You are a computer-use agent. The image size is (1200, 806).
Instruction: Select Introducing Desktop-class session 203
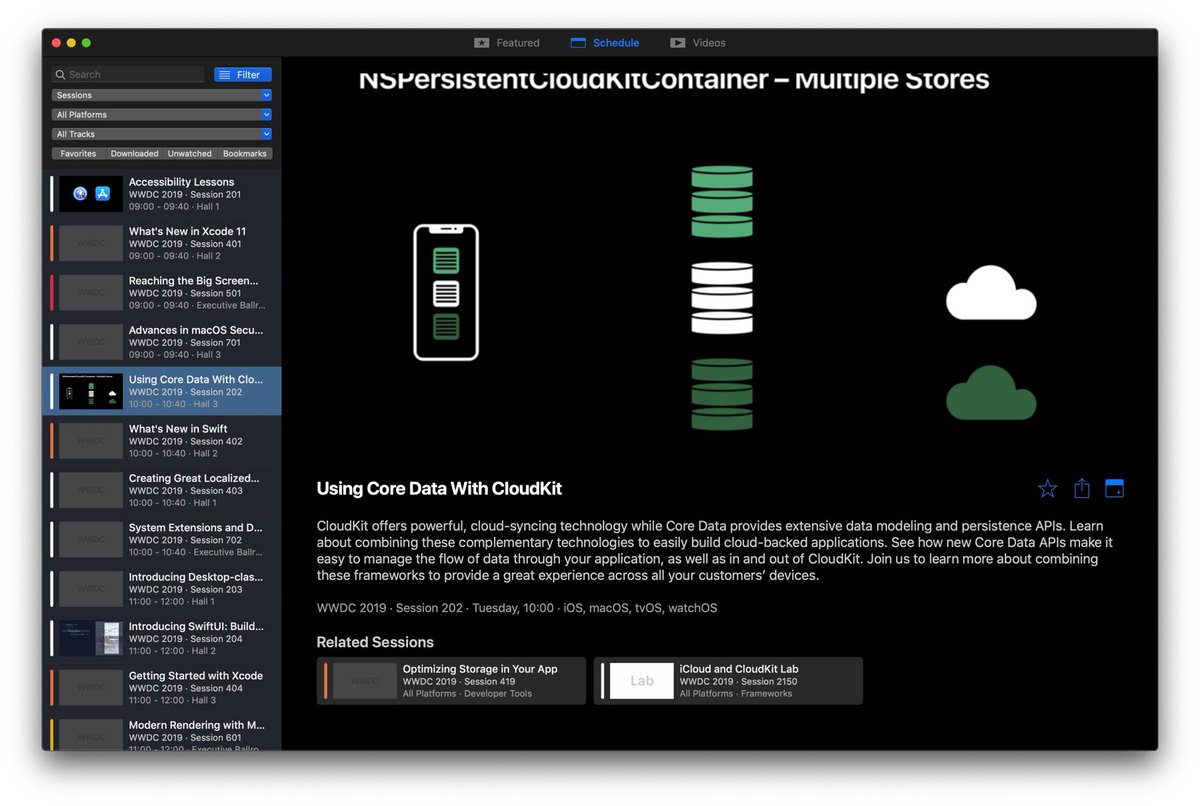[163, 589]
